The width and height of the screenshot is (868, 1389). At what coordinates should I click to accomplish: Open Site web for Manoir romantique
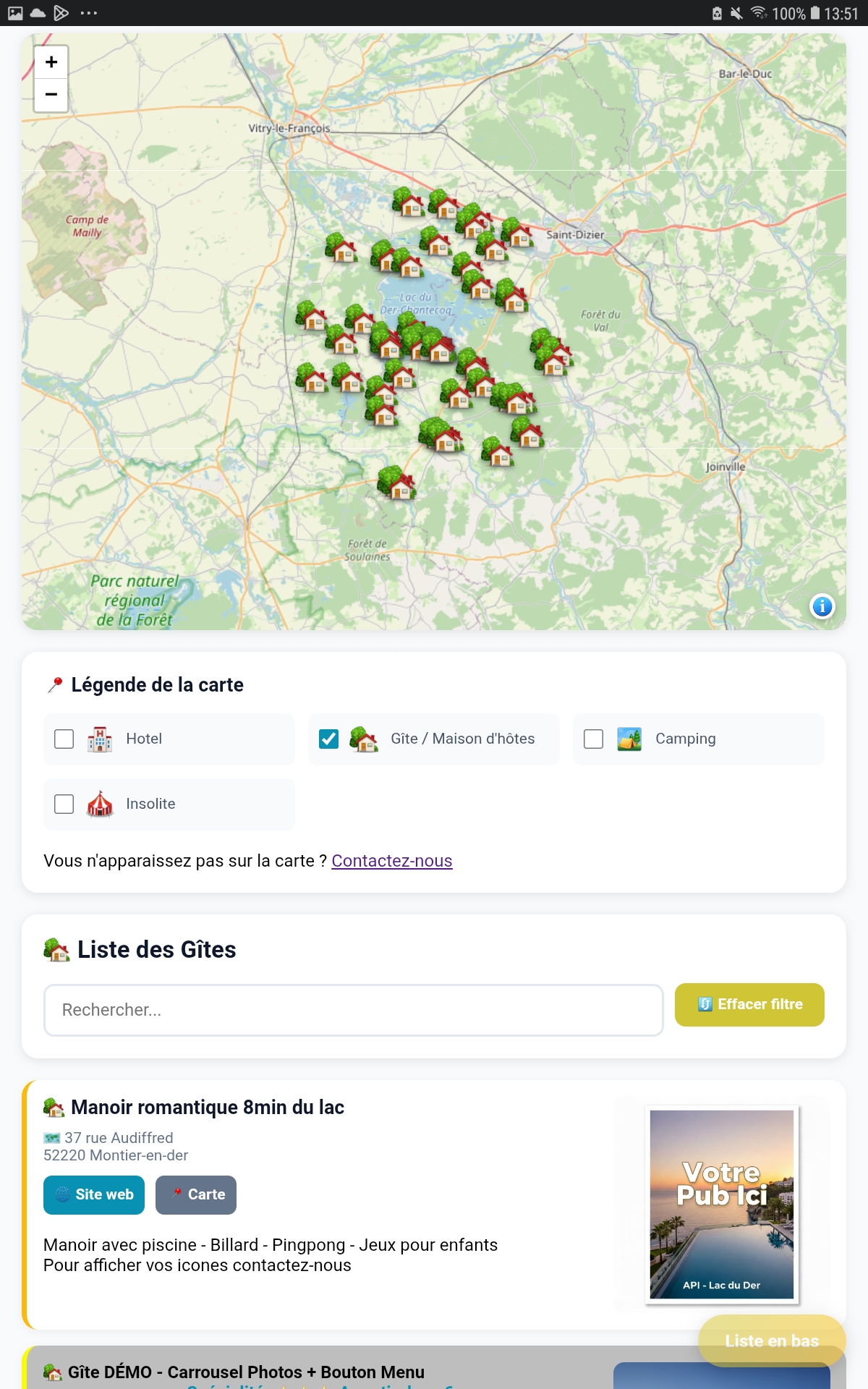[93, 1194]
